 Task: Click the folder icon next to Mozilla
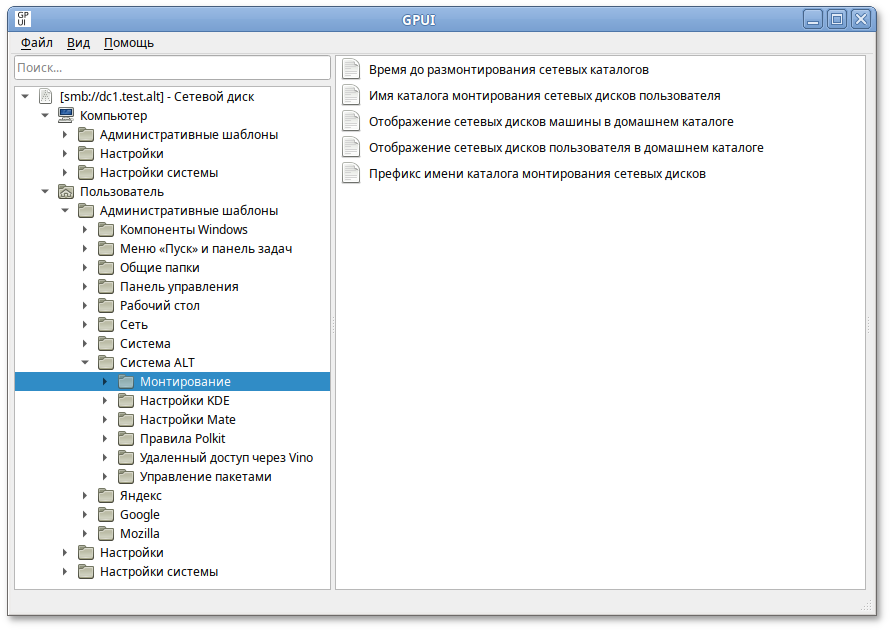click(106, 534)
